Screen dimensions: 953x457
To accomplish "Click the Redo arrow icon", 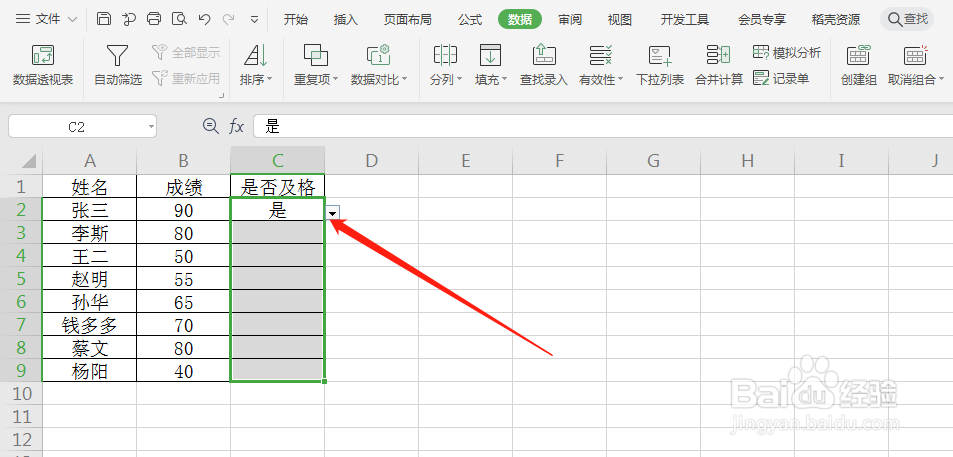I will (x=229, y=19).
